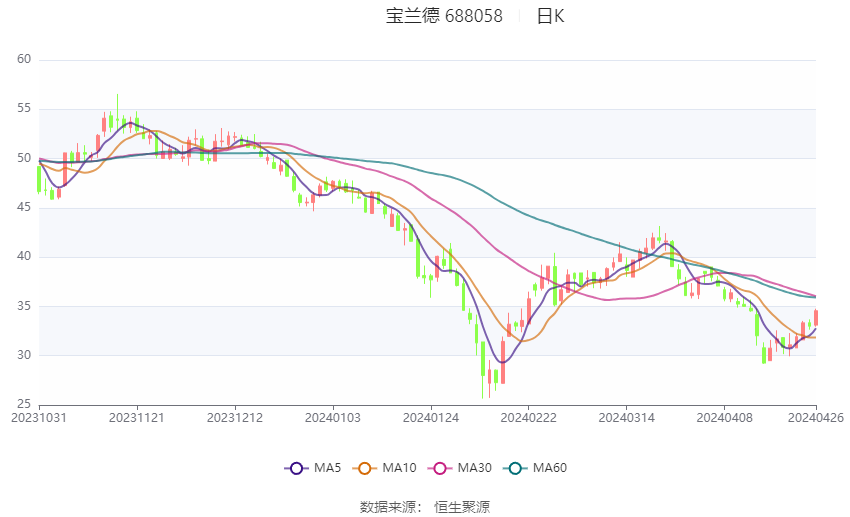This screenshot has width=850, height=517.
Task: Click the 25 price axis label
Action: point(24,404)
